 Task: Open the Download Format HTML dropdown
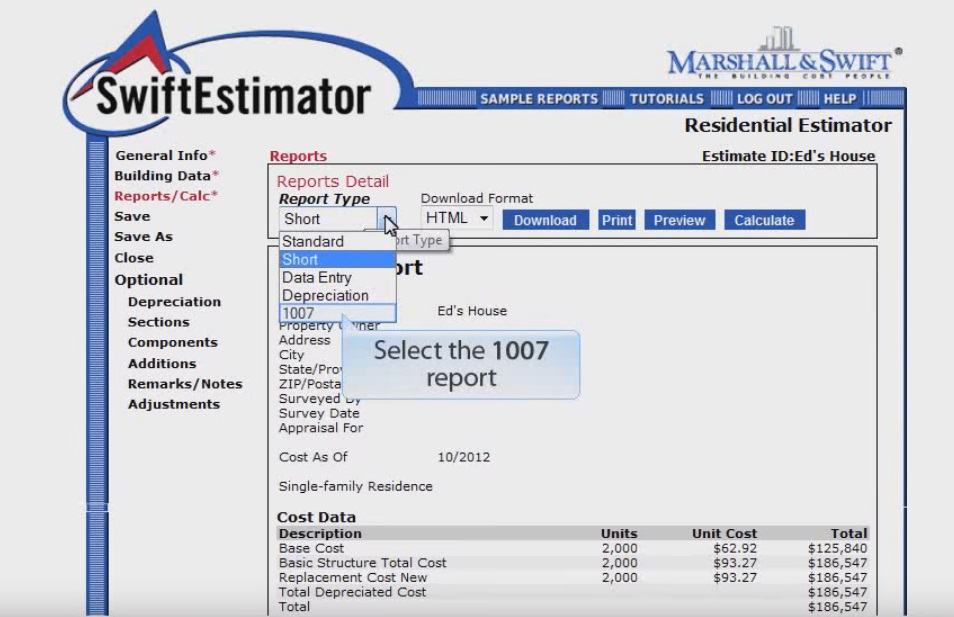pyautogui.click(x=456, y=218)
